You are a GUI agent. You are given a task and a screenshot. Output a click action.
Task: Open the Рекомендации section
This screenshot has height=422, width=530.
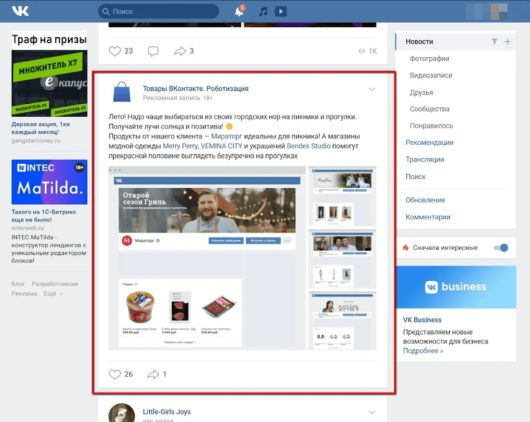[x=429, y=142]
